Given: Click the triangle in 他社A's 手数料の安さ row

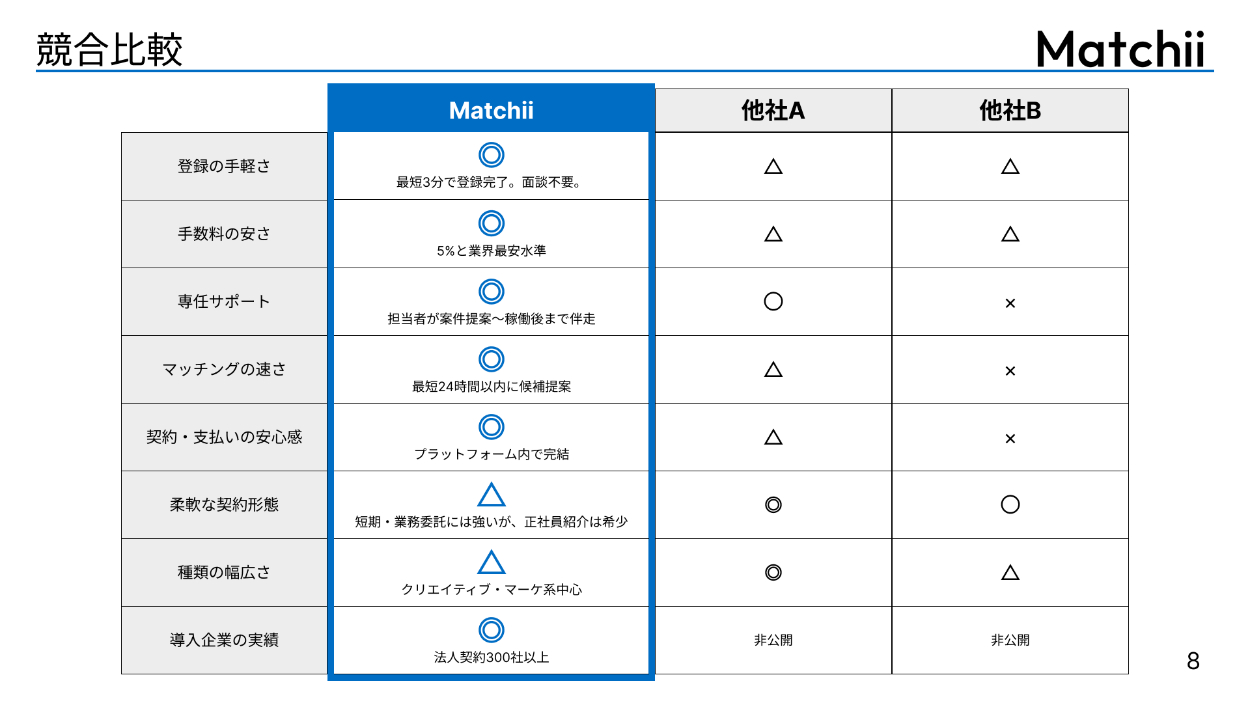Looking at the screenshot, I should [773, 234].
